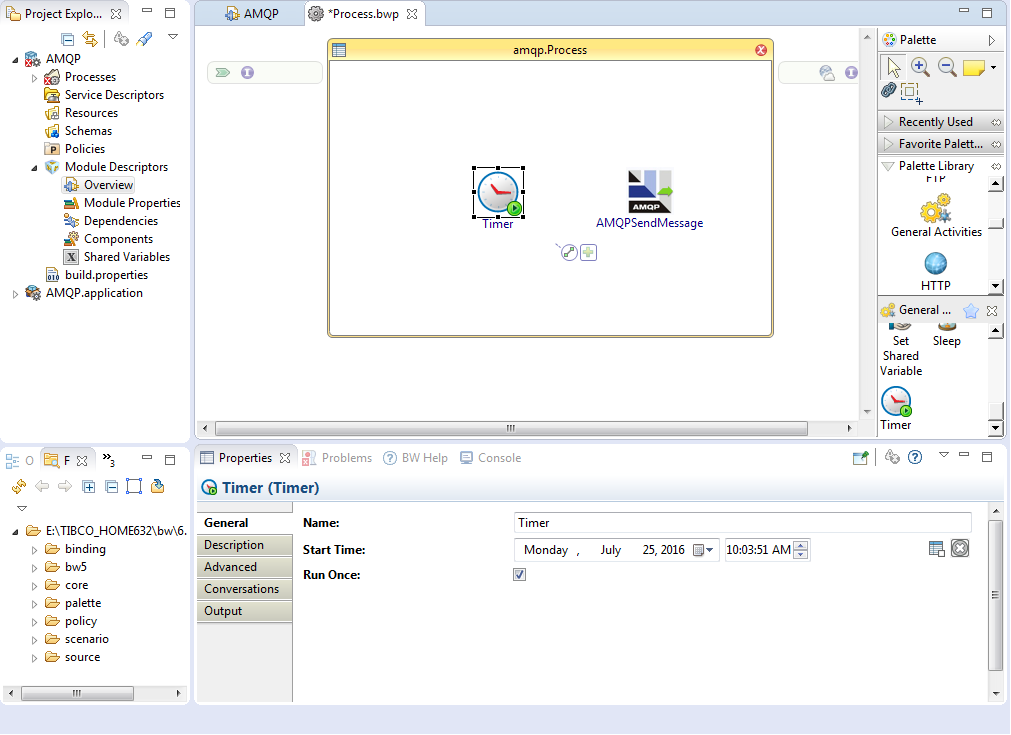Pick the Timer activity from palette drawer
Image resolution: width=1011 pixels, height=735 pixels.
[896, 409]
